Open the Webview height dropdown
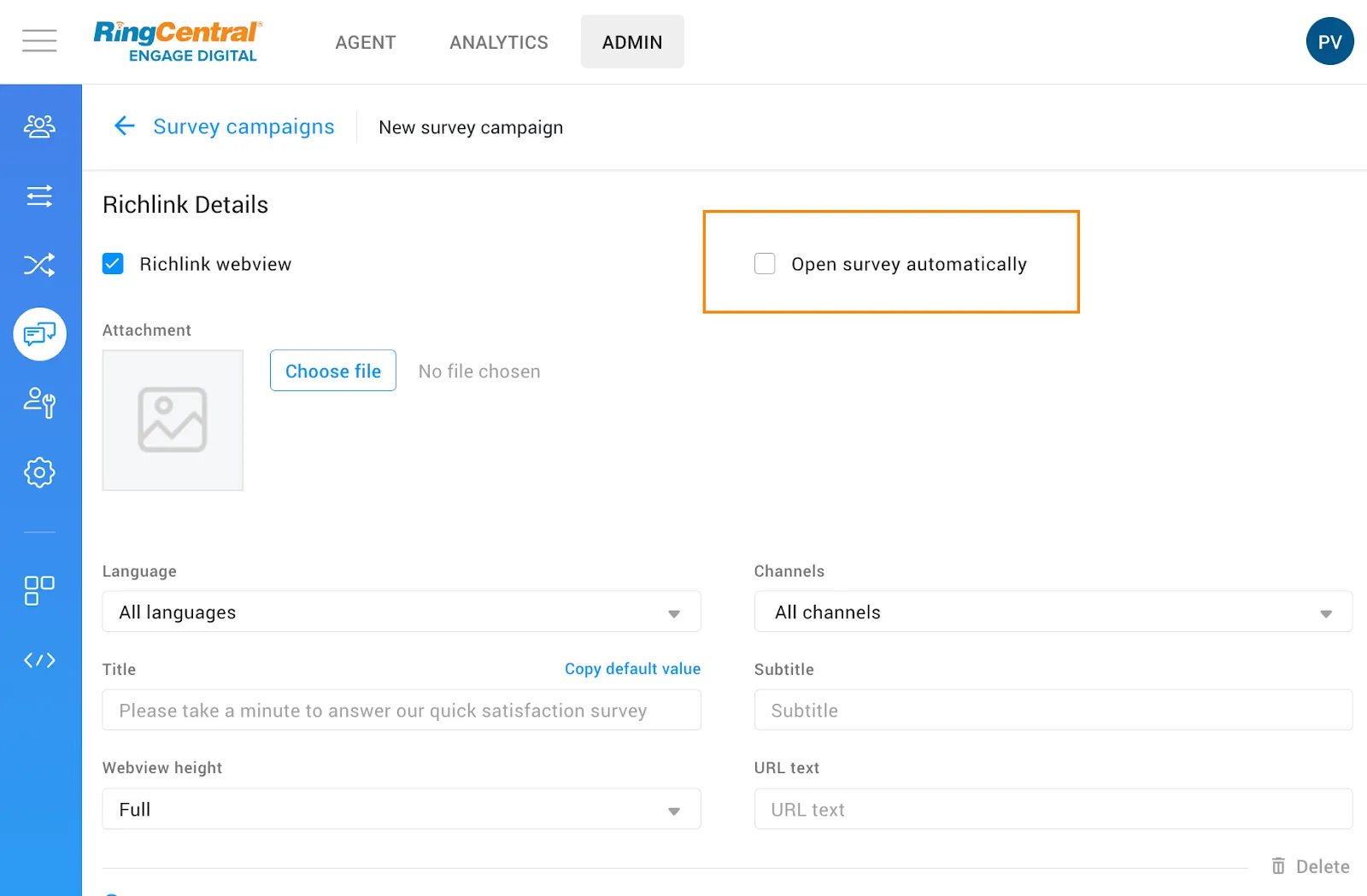The width and height of the screenshot is (1367, 896). 401,810
